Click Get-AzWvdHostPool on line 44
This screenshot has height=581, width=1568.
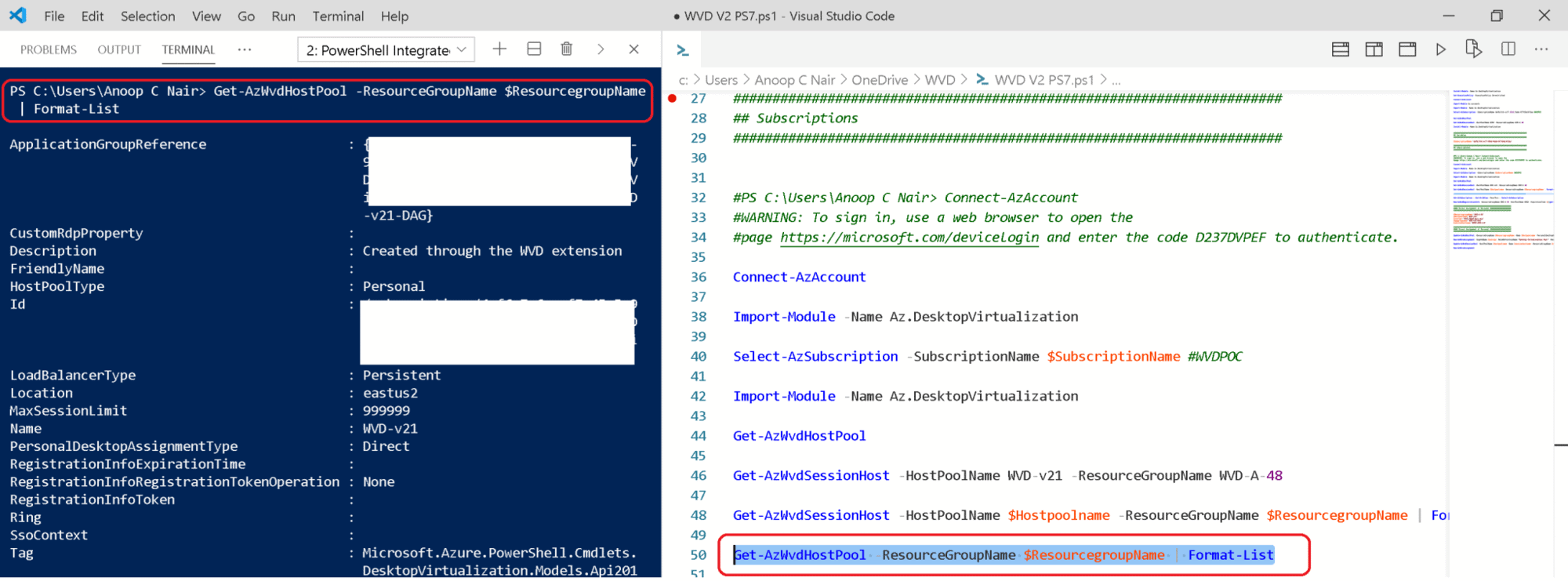click(x=799, y=435)
